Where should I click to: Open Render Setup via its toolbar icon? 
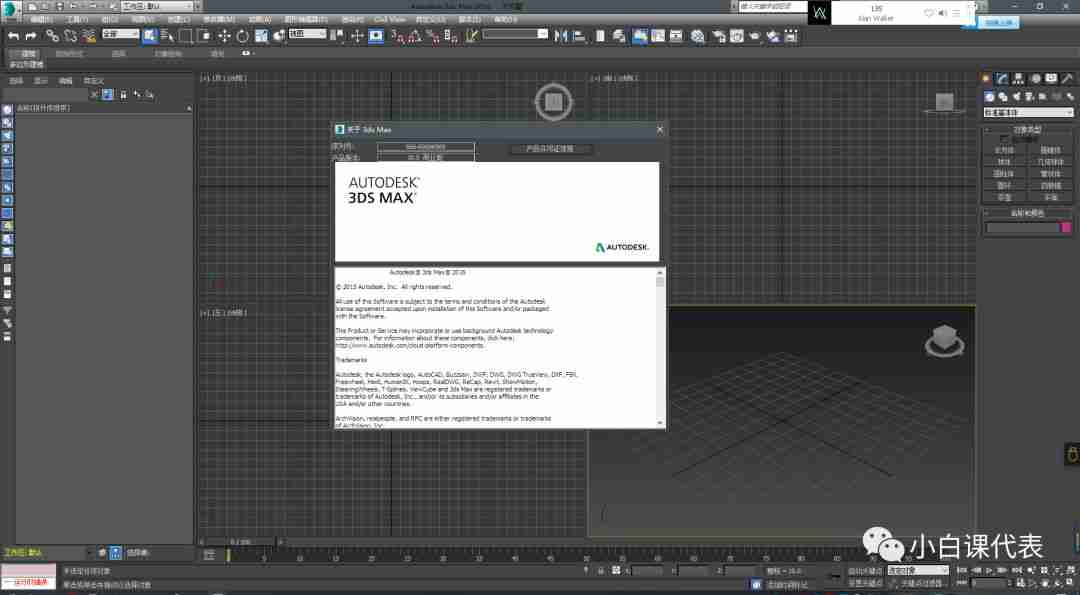(658, 37)
